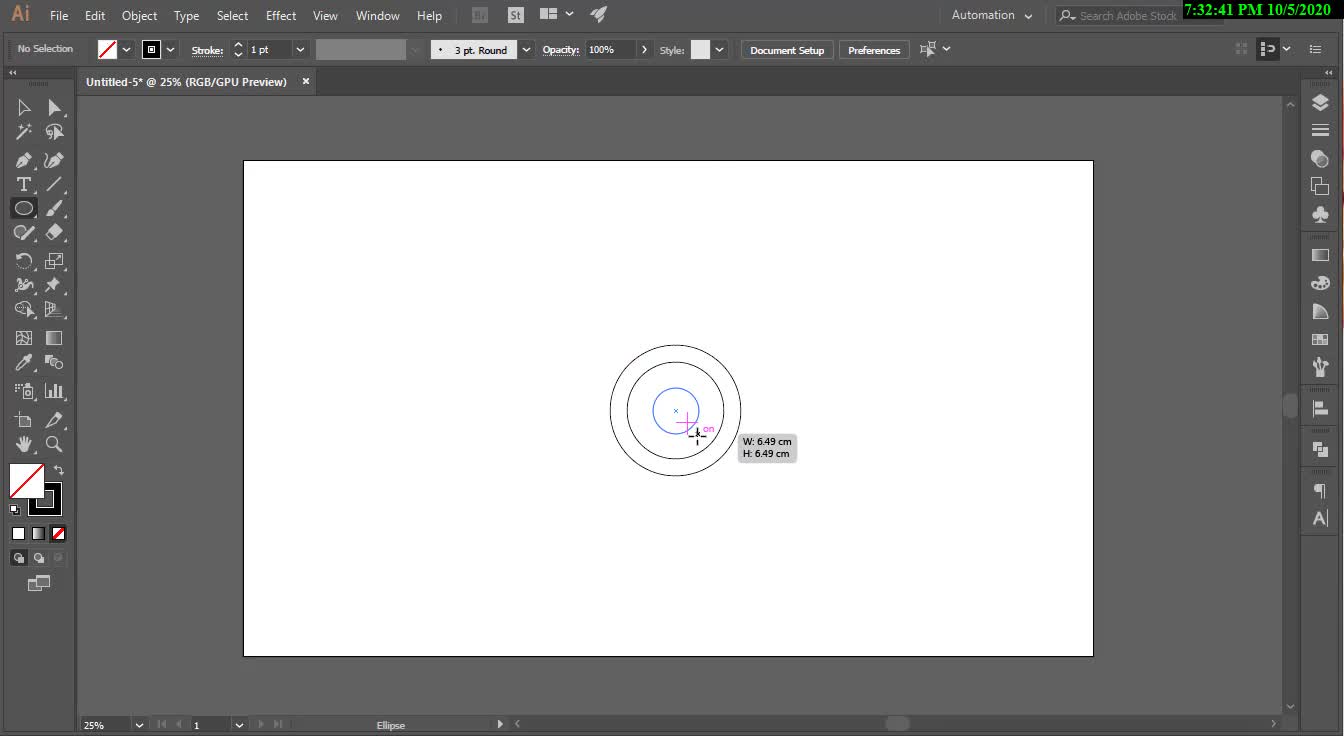Select the Direct Selection arrow tool

pos(54,108)
